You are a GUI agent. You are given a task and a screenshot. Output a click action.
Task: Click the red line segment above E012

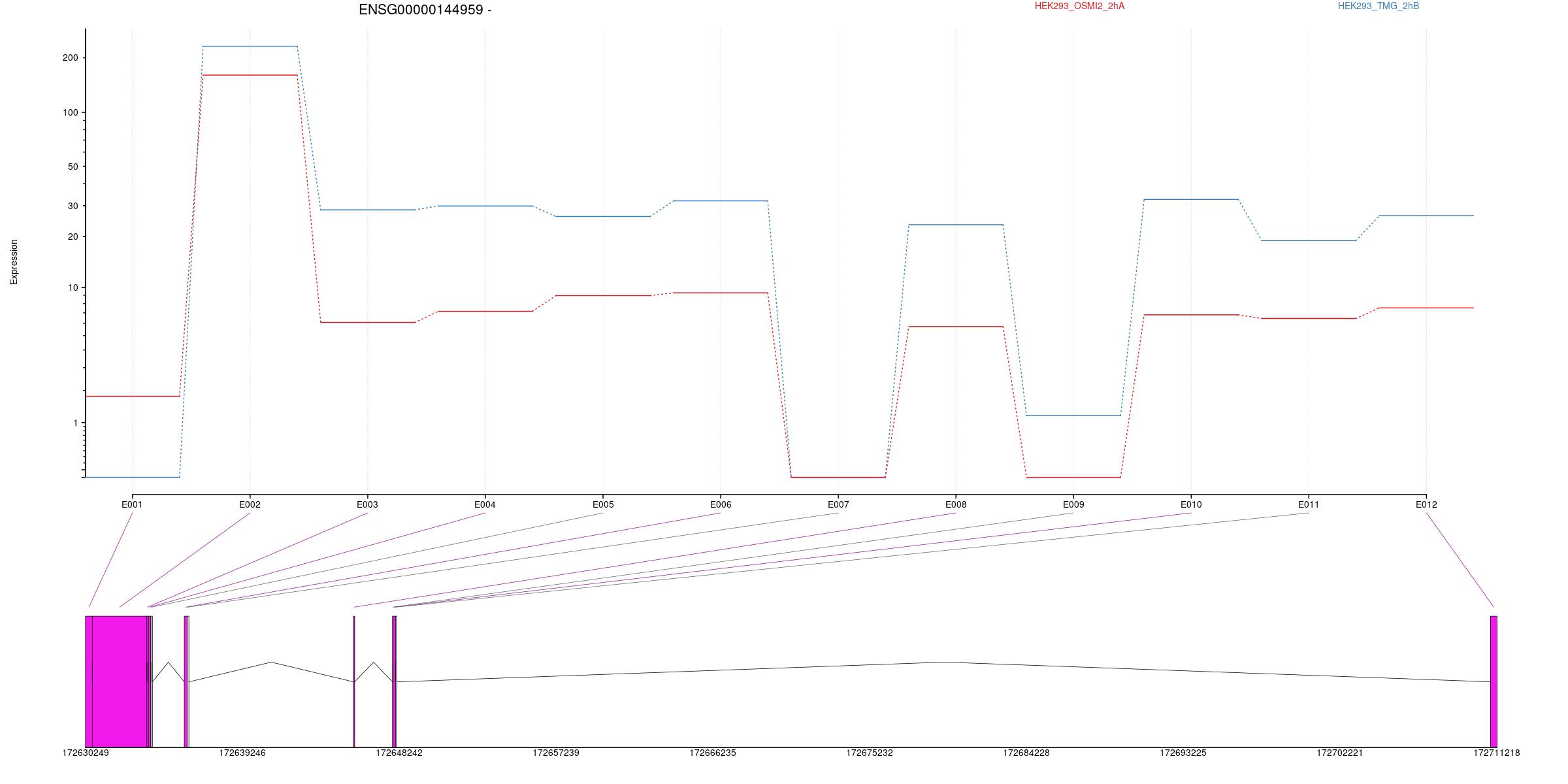point(1426,308)
